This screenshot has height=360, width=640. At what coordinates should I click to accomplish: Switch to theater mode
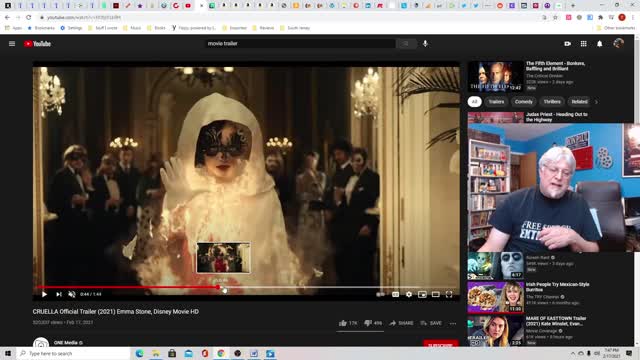[x=436, y=294]
